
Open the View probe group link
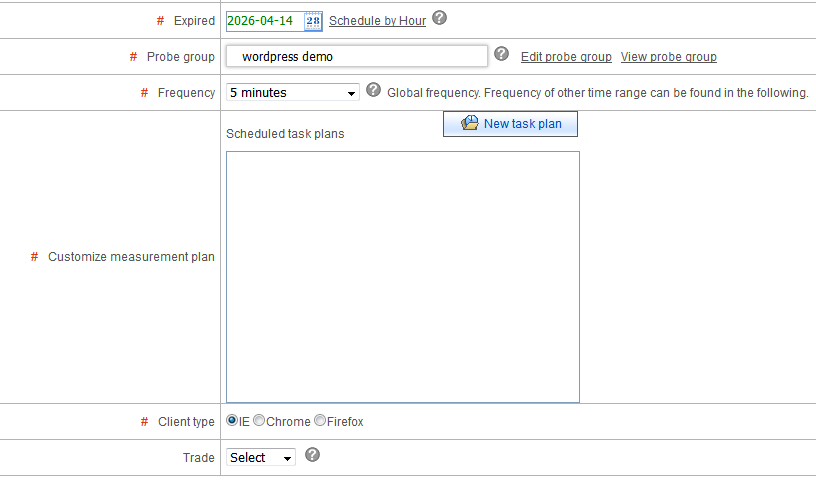668,57
